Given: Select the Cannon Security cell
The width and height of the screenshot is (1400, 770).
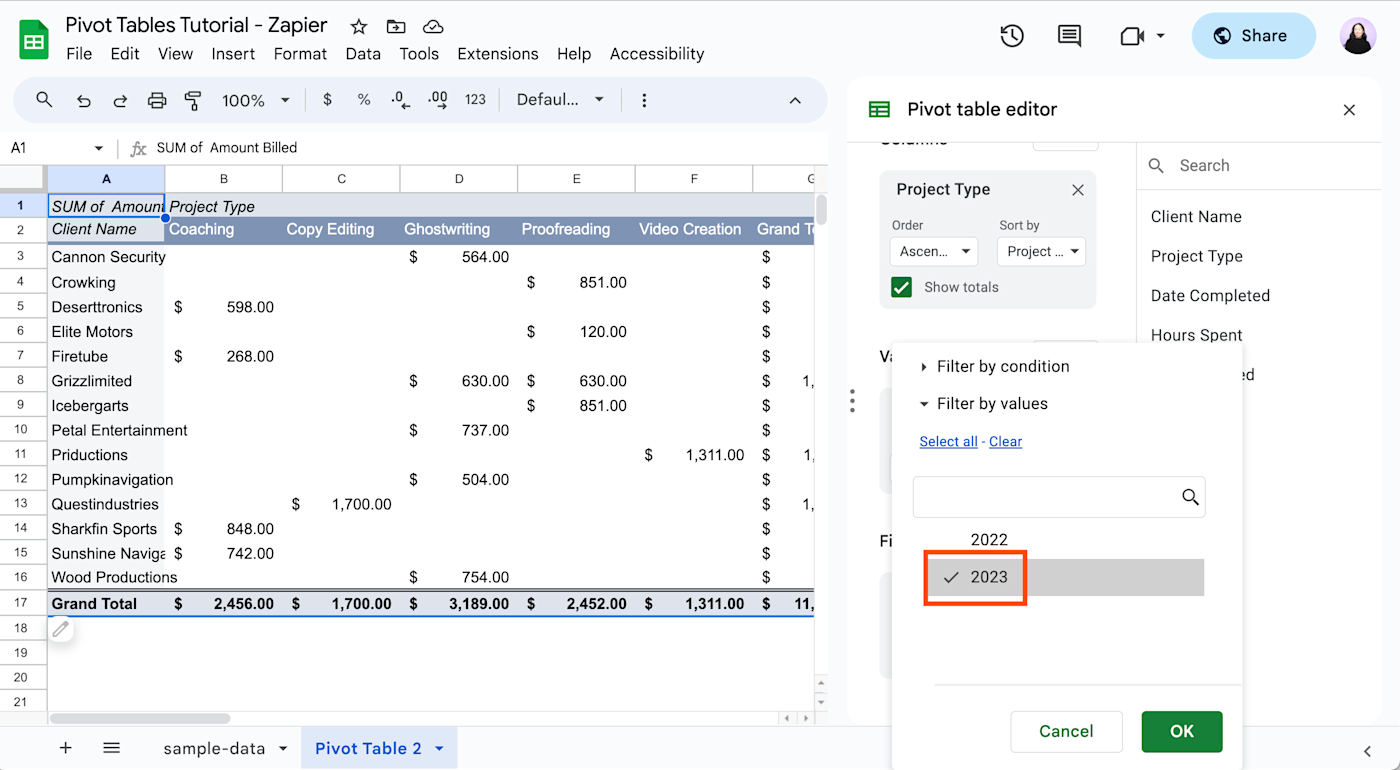Looking at the screenshot, I should 106,257.
